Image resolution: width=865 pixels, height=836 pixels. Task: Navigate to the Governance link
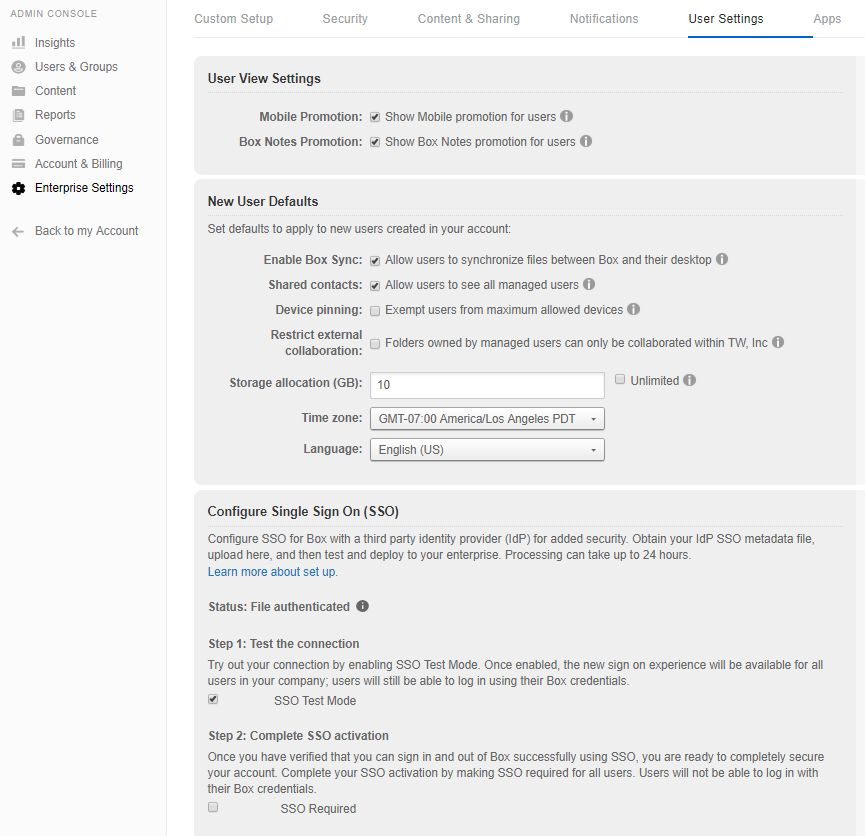tap(67, 140)
